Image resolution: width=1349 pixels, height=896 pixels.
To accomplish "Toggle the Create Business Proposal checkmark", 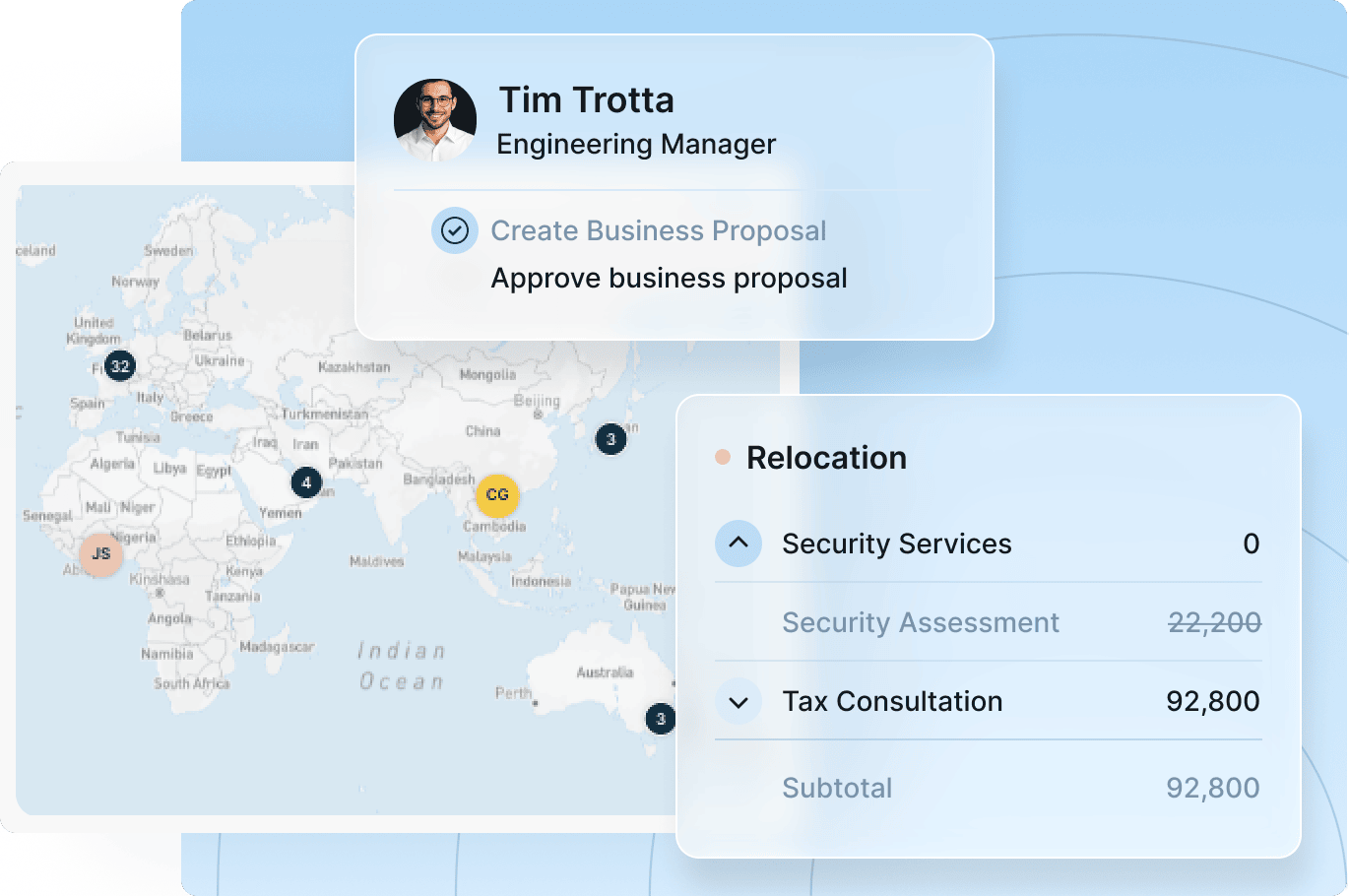I will pos(454,230).
